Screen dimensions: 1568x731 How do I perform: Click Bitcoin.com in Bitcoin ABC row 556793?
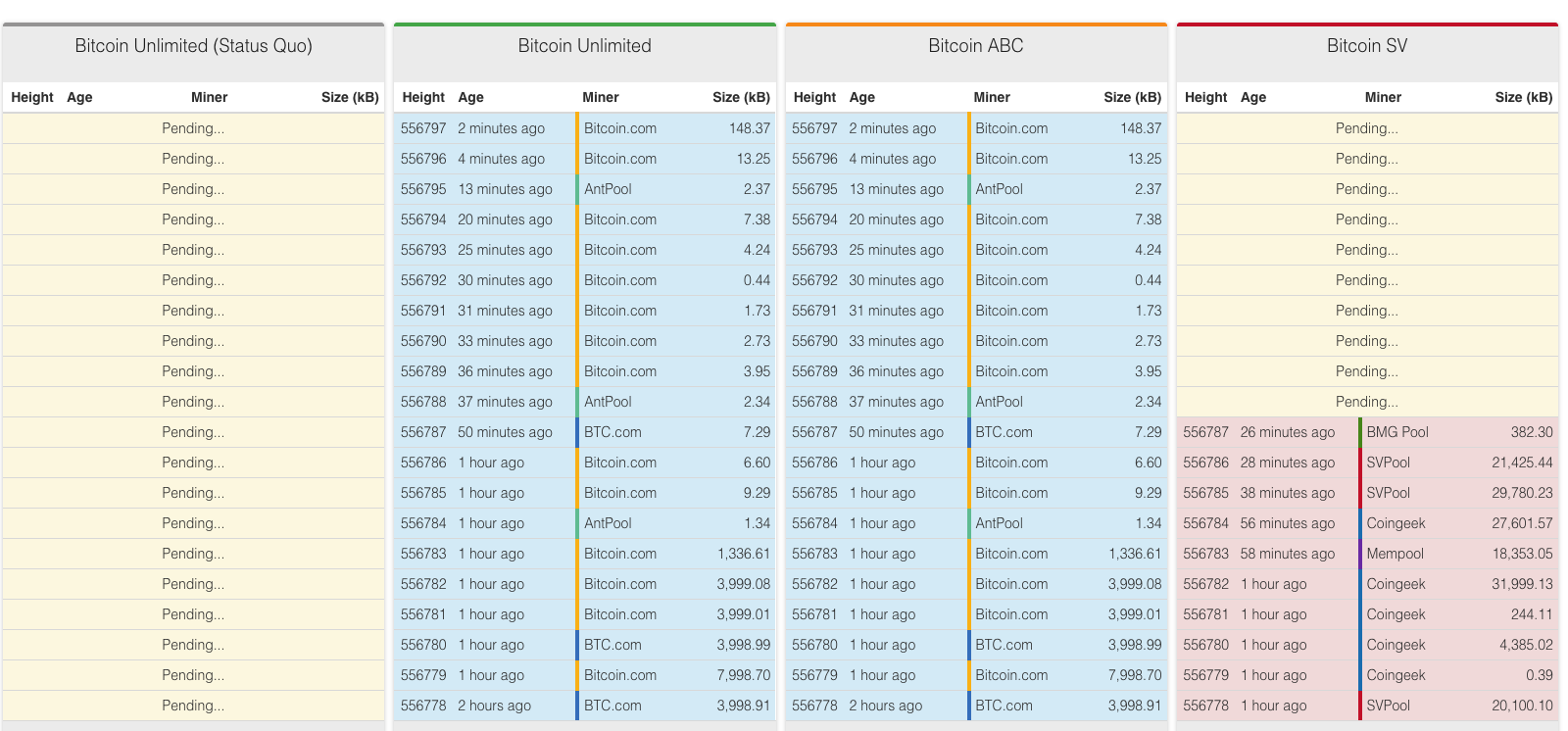[x=1011, y=250]
